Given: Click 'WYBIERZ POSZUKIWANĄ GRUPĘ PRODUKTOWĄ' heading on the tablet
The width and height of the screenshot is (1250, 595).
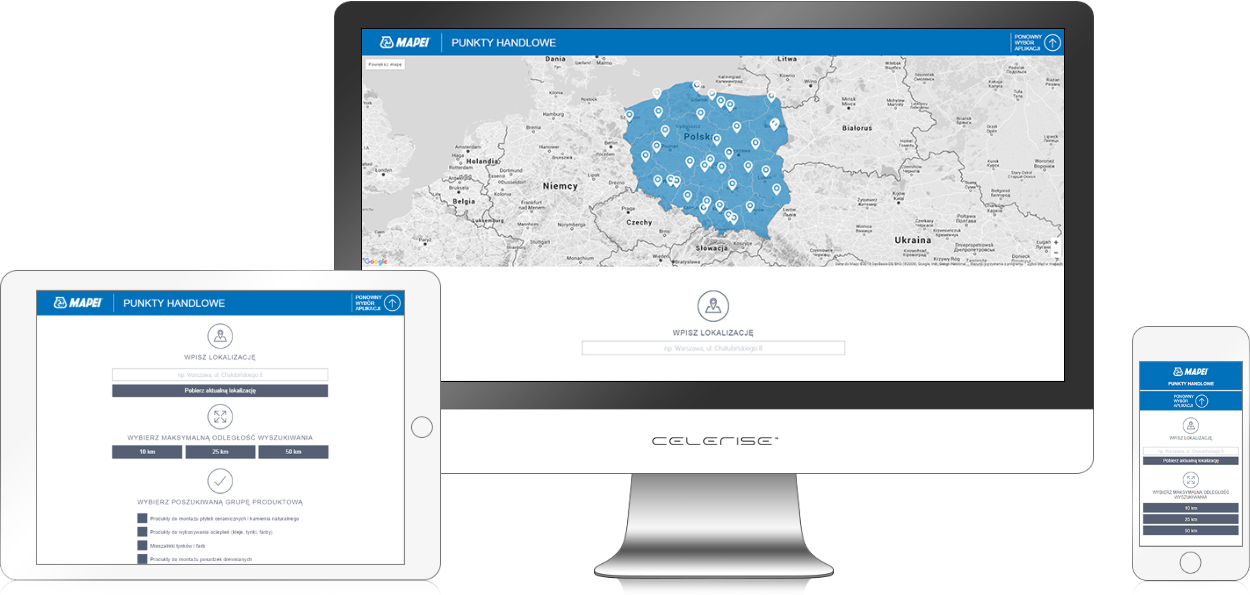Looking at the screenshot, I should 220,502.
